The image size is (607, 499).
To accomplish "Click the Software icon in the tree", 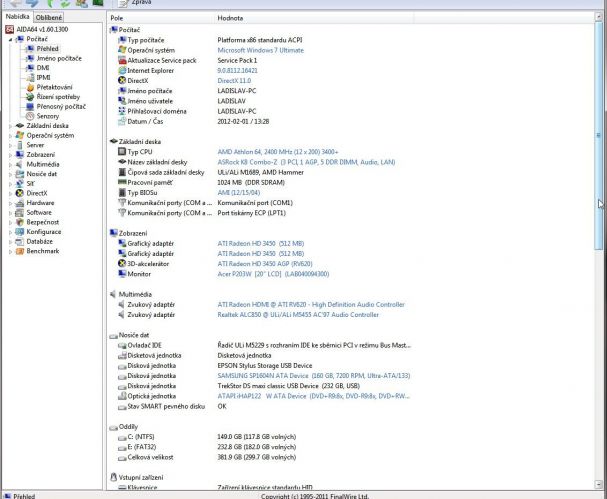I will [x=20, y=213].
